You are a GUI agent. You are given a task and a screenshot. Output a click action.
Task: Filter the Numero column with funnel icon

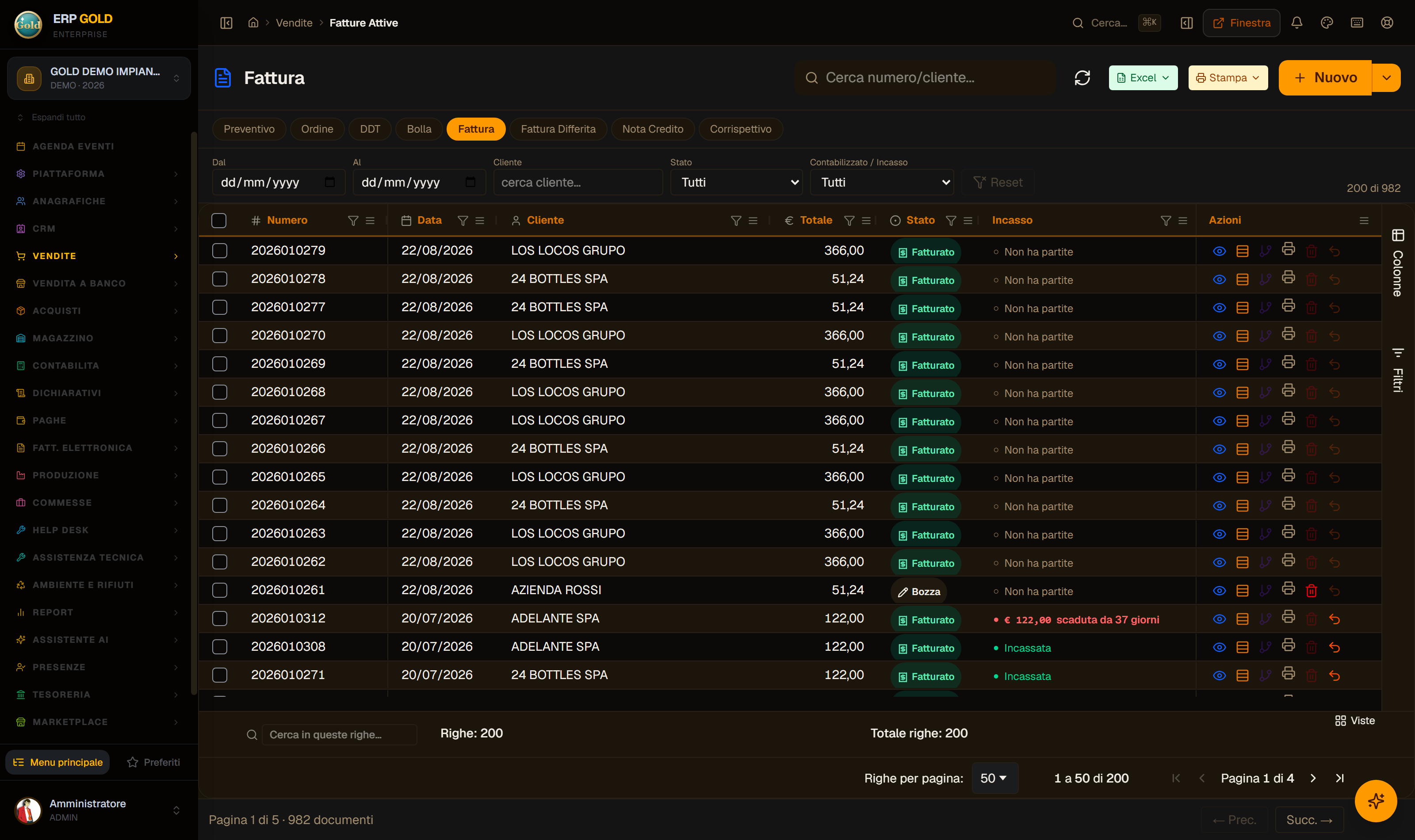pos(352,220)
